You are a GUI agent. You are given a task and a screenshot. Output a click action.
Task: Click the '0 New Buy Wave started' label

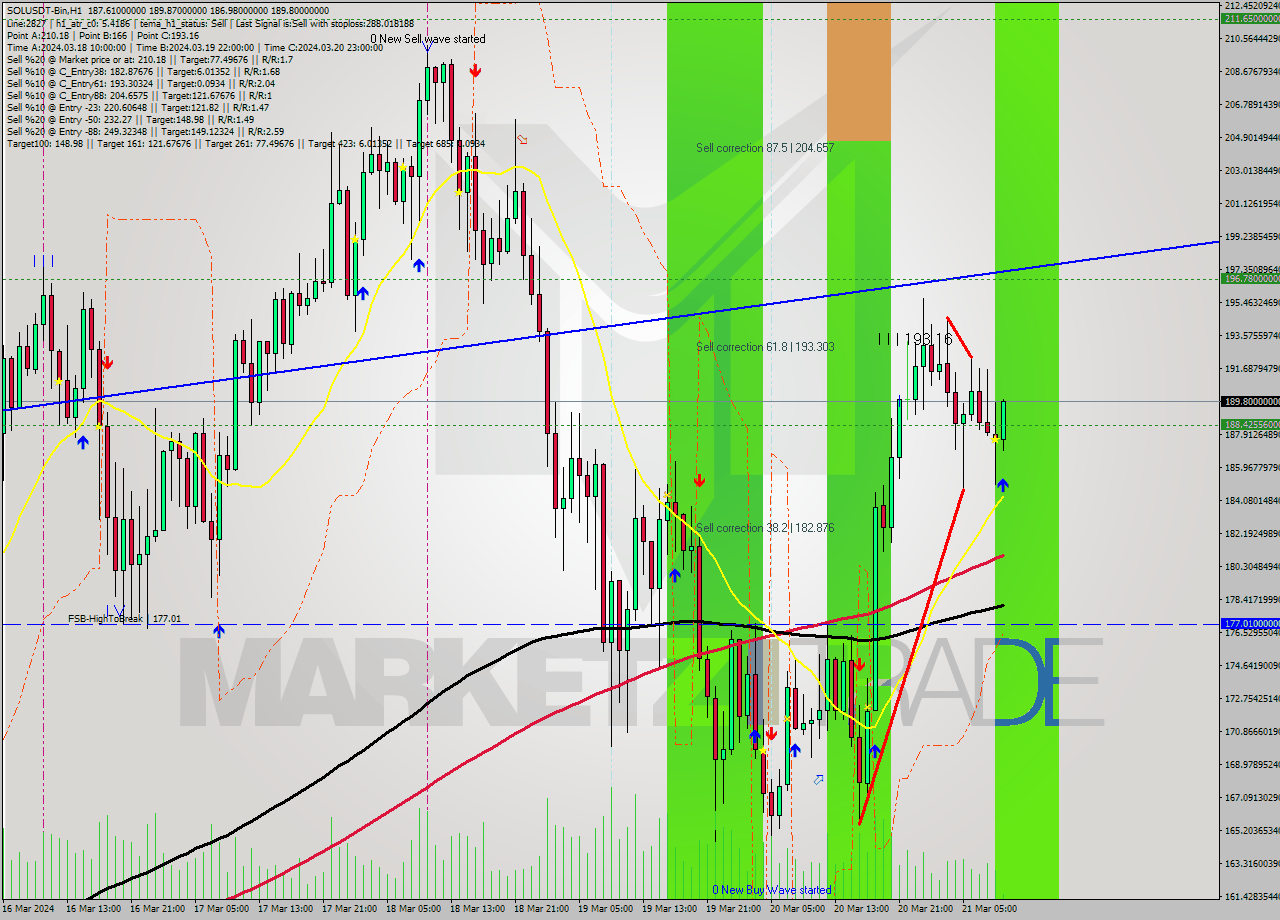[x=771, y=890]
